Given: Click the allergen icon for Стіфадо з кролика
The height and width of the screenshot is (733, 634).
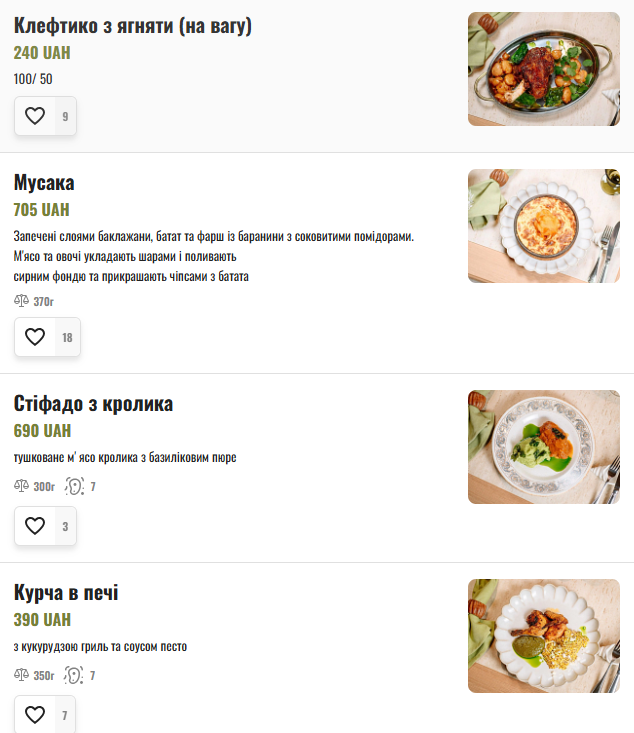Looking at the screenshot, I should point(74,486).
